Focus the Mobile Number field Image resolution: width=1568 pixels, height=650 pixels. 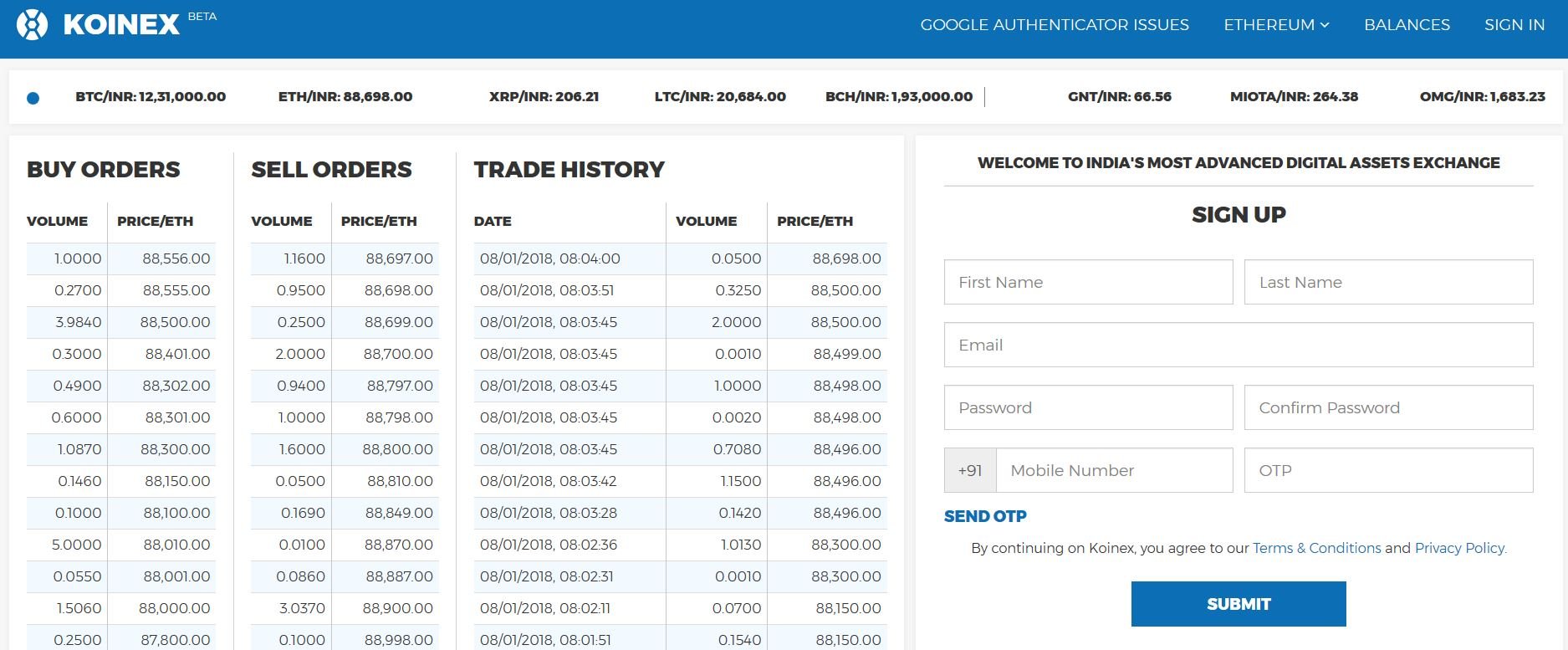point(1114,470)
